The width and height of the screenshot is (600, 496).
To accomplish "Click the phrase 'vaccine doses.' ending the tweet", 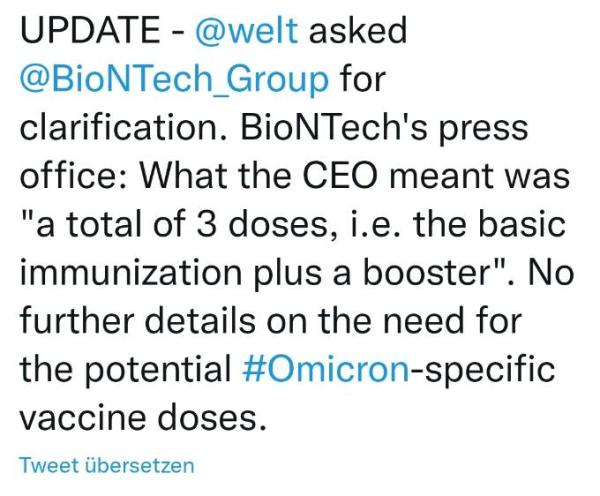I will (x=142, y=418).
